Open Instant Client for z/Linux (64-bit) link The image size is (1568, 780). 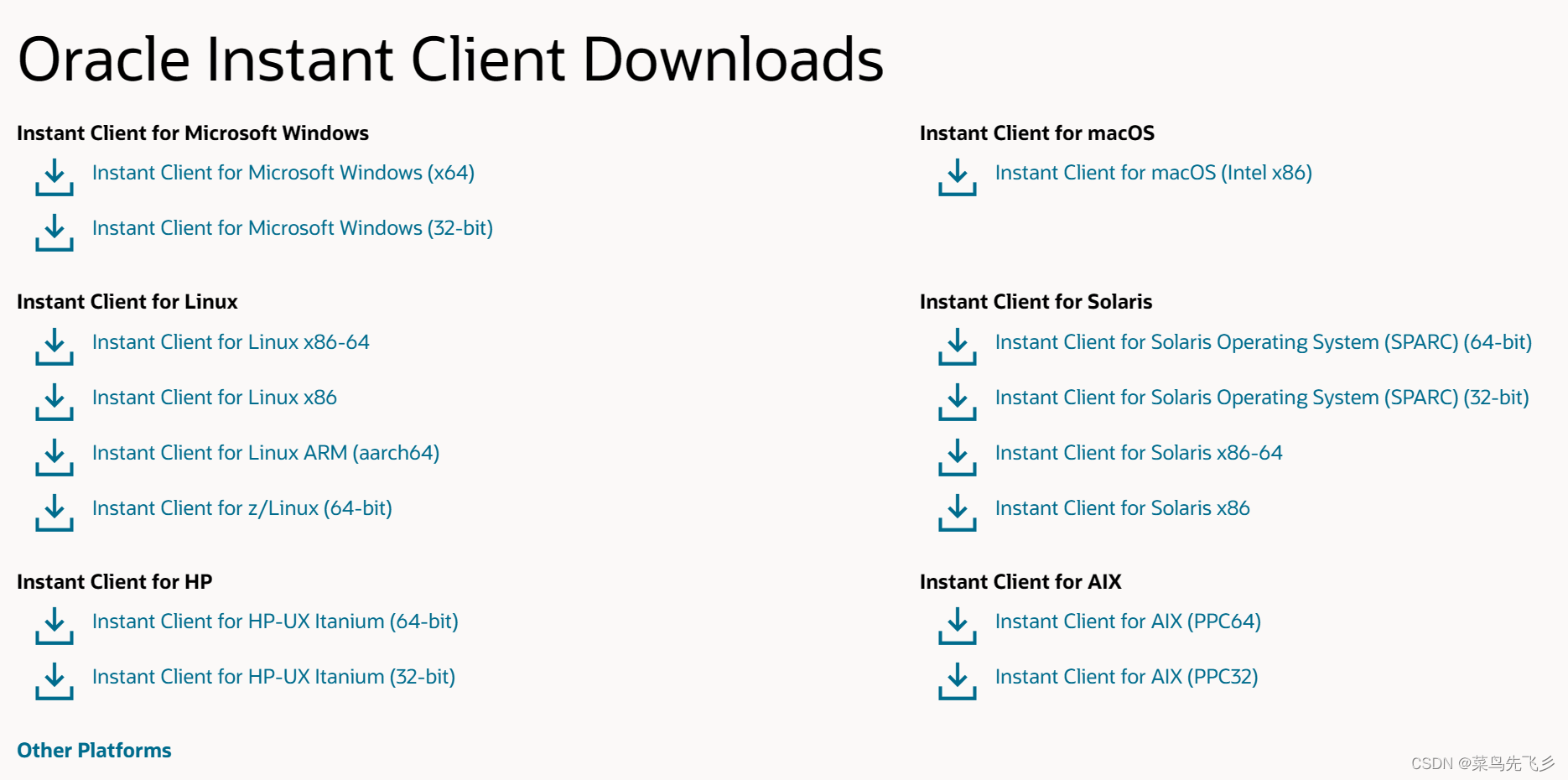pyautogui.click(x=242, y=508)
